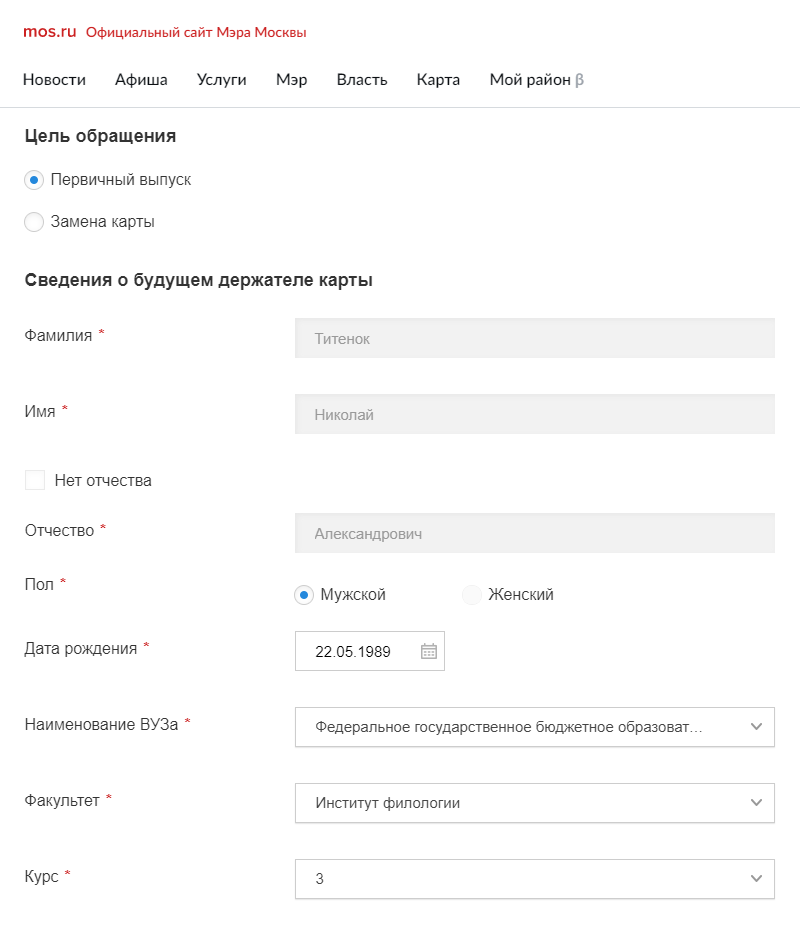Click the Цель обращения heading
The image size is (800, 940).
[100, 136]
